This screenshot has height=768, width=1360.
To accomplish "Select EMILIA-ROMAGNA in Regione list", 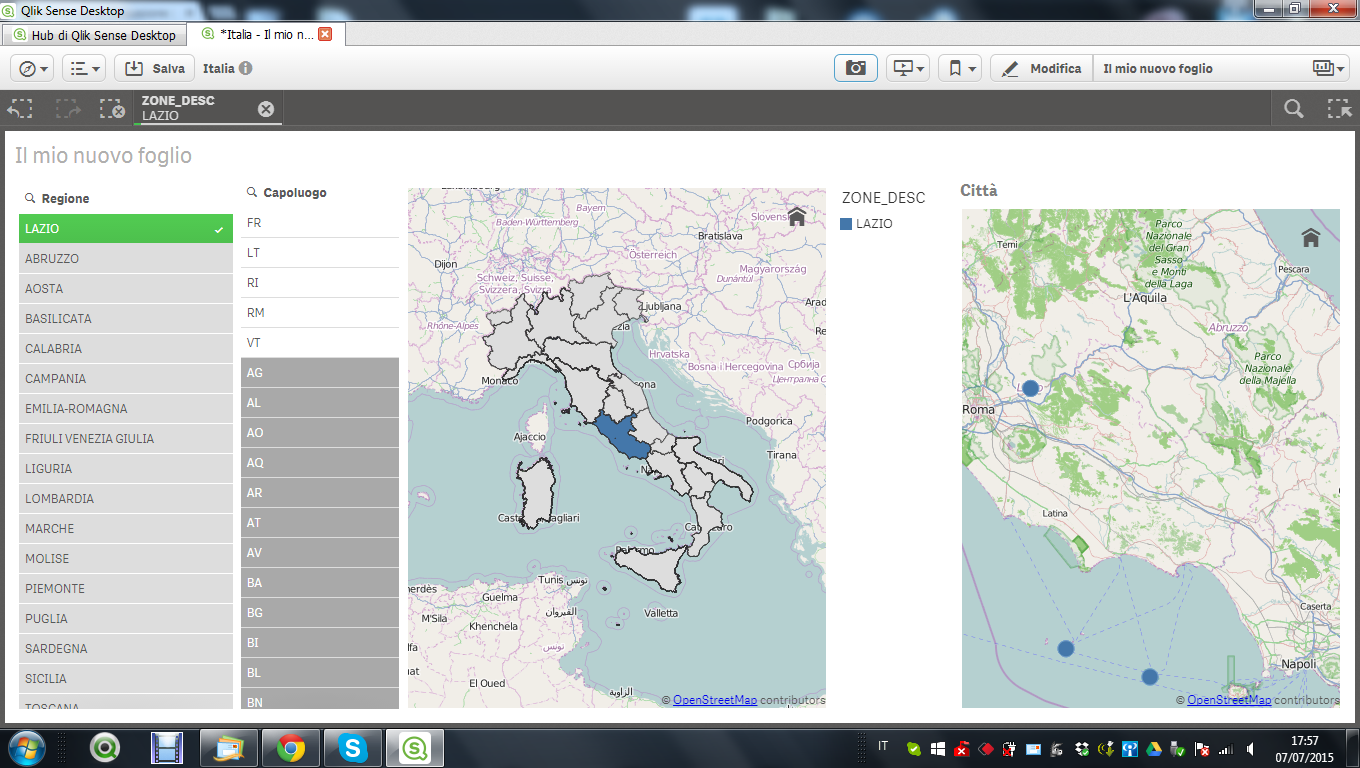I will pyautogui.click(x=126, y=409).
